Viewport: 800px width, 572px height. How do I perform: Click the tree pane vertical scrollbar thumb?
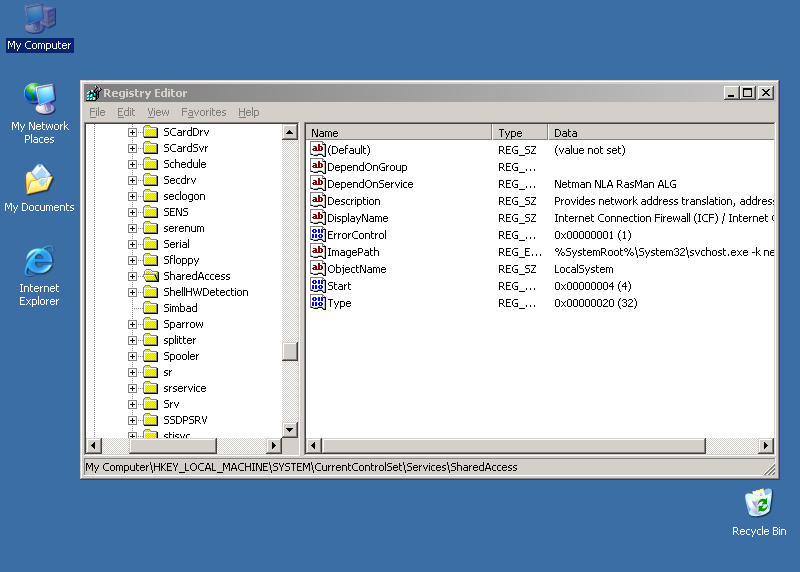(x=289, y=352)
